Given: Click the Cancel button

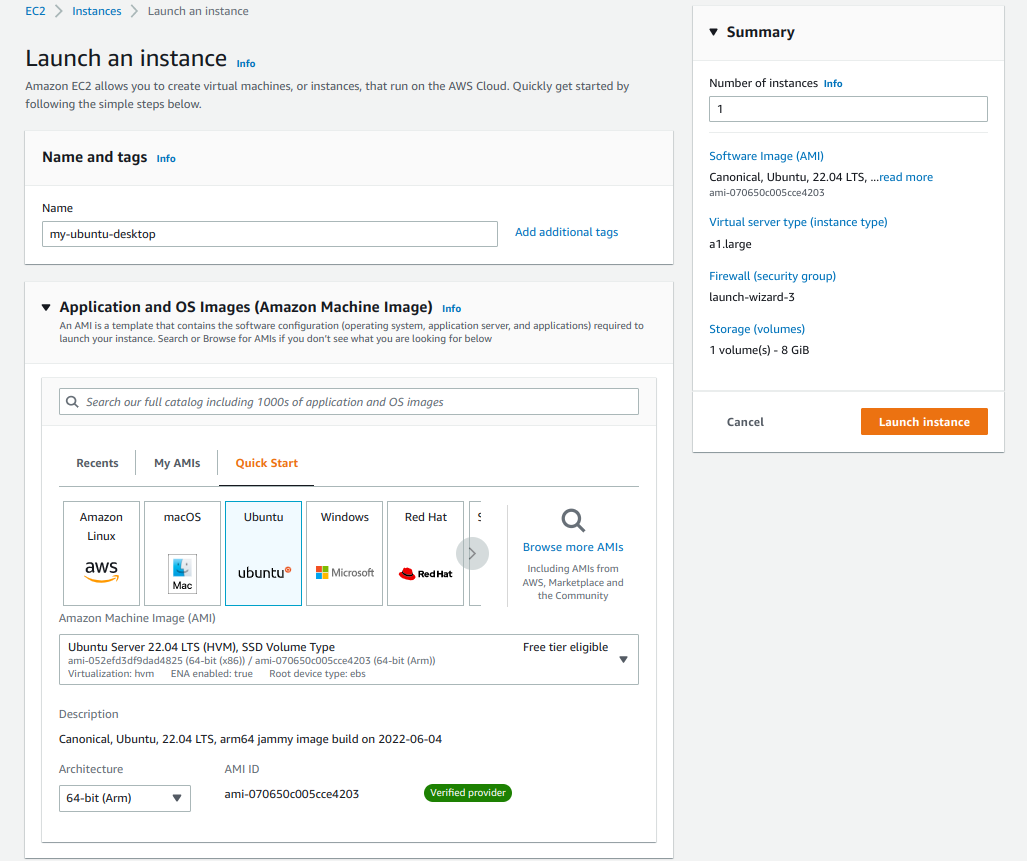Looking at the screenshot, I should pyautogui.click(x=745, y=421).
